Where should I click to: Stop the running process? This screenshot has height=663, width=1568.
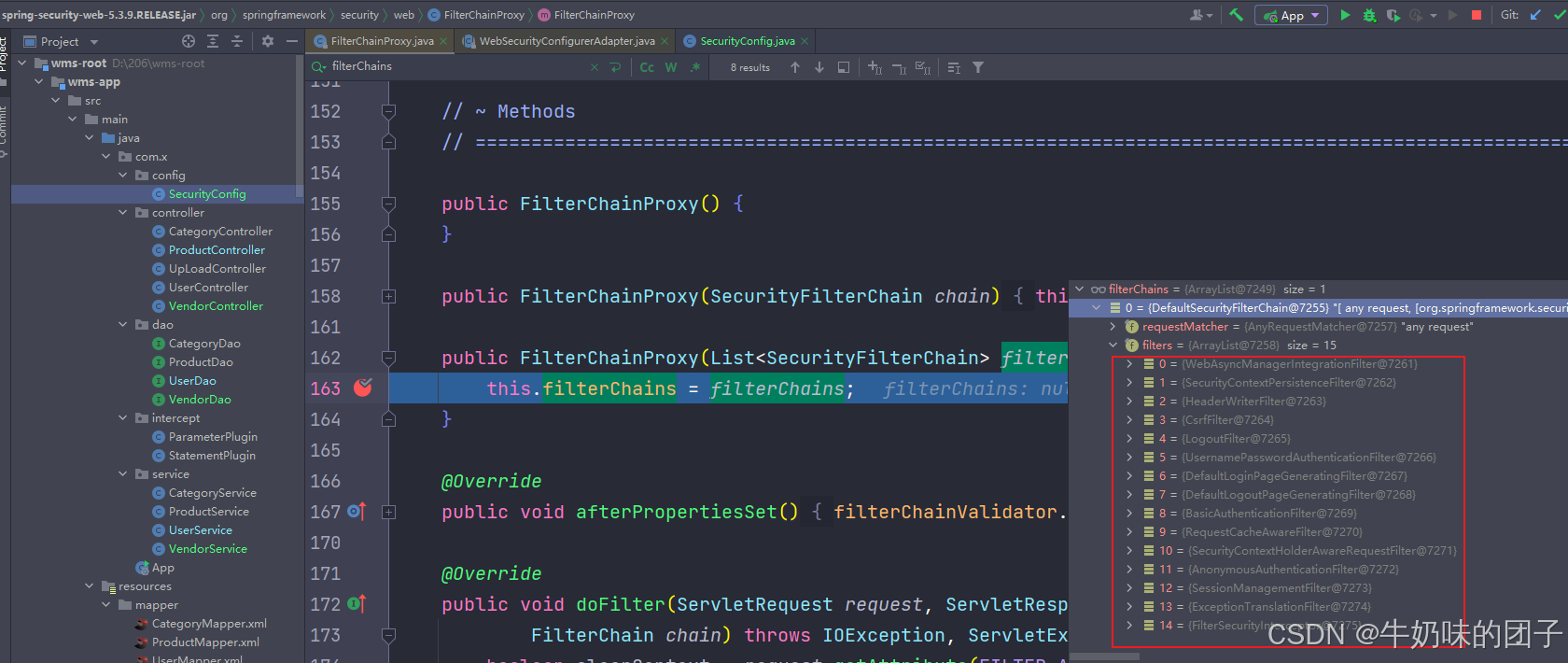coord(1477,15)
